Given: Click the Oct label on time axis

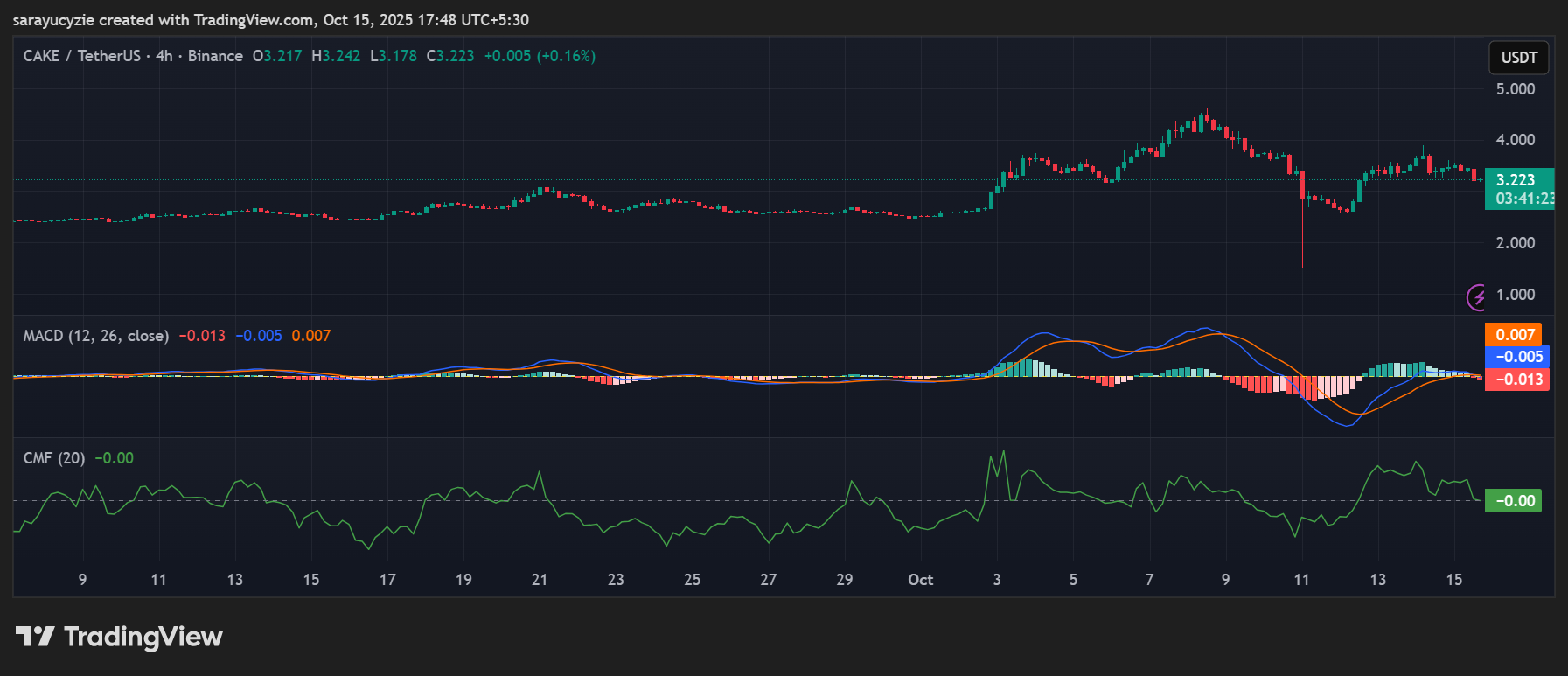Looking at the screenshot, I should [920, 580].
